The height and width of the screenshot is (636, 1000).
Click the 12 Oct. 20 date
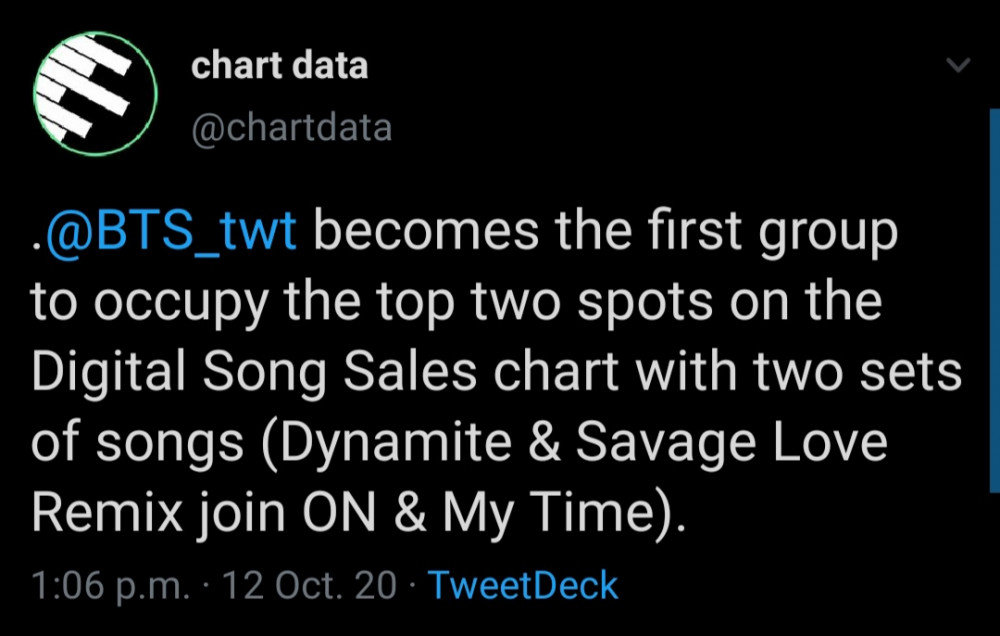309,585
